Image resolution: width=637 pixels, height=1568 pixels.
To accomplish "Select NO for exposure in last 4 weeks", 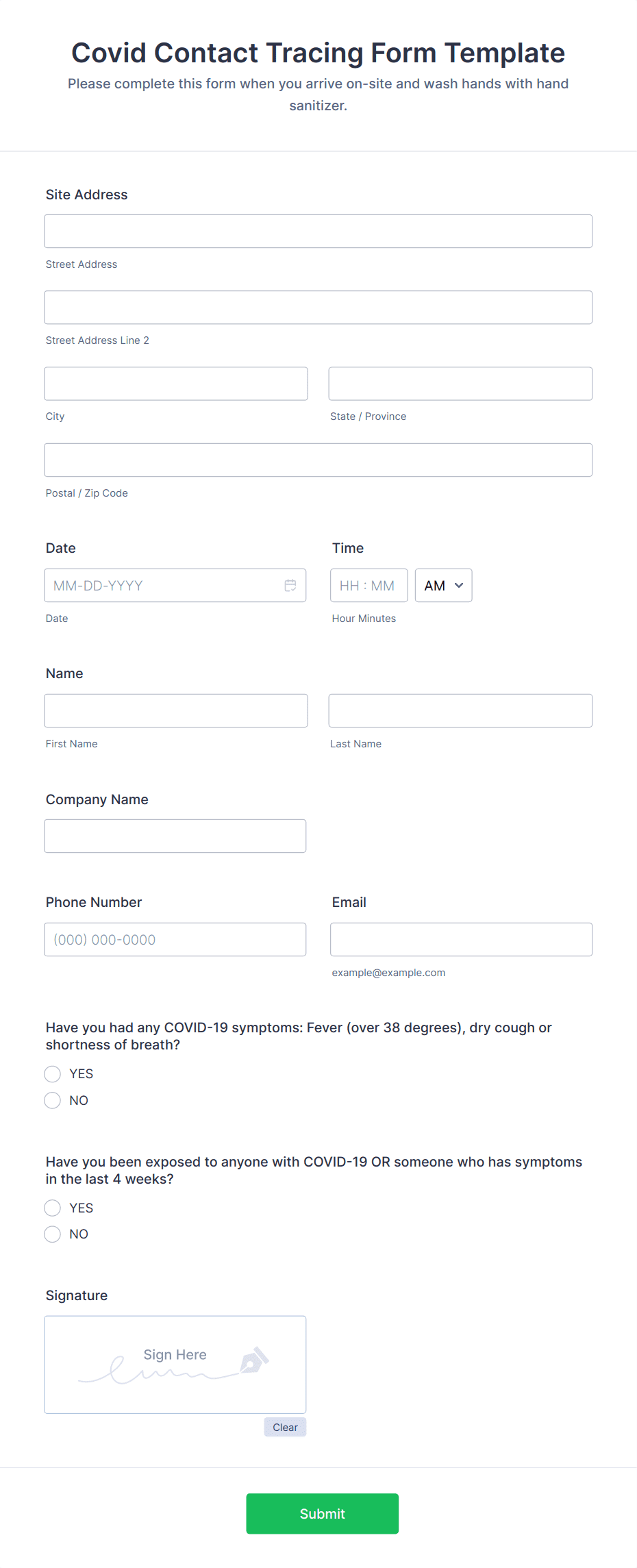I will (53, 1234).
